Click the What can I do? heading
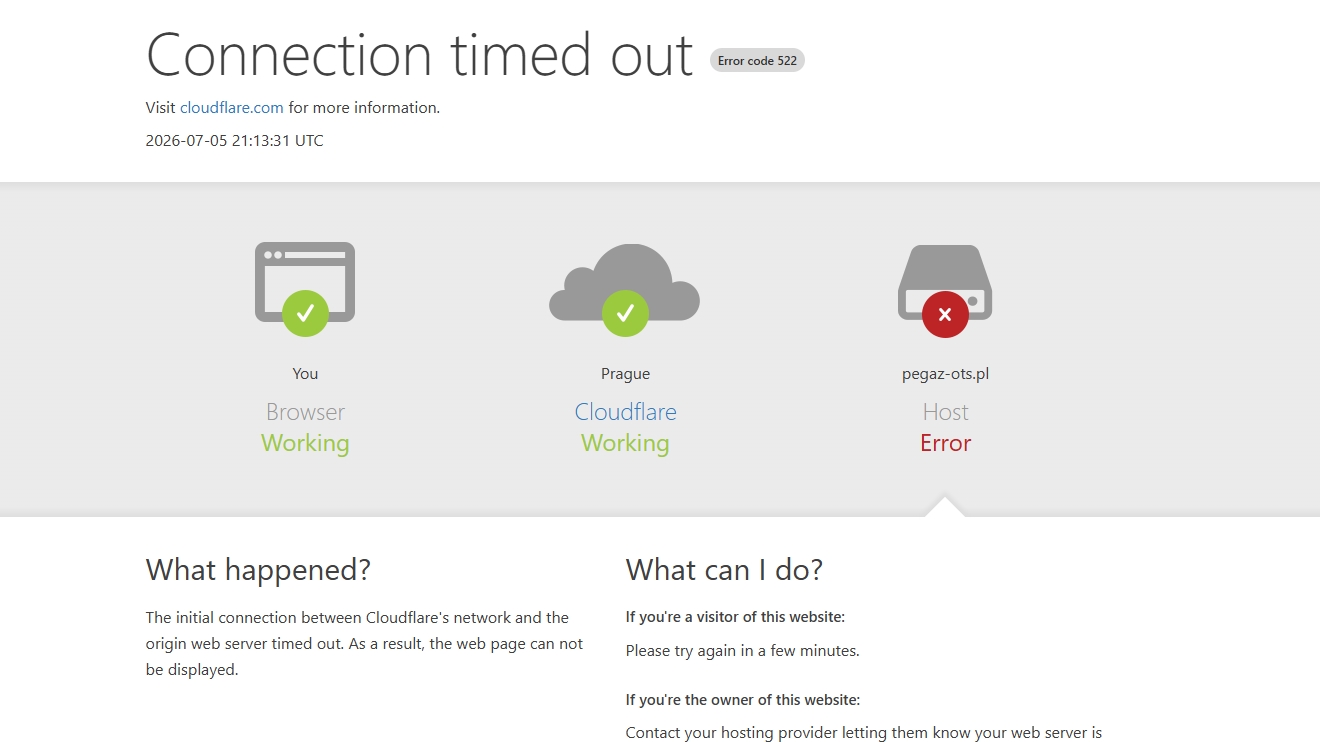The height and width of the screenshot is (742, 1320). [x=724, y=570]
